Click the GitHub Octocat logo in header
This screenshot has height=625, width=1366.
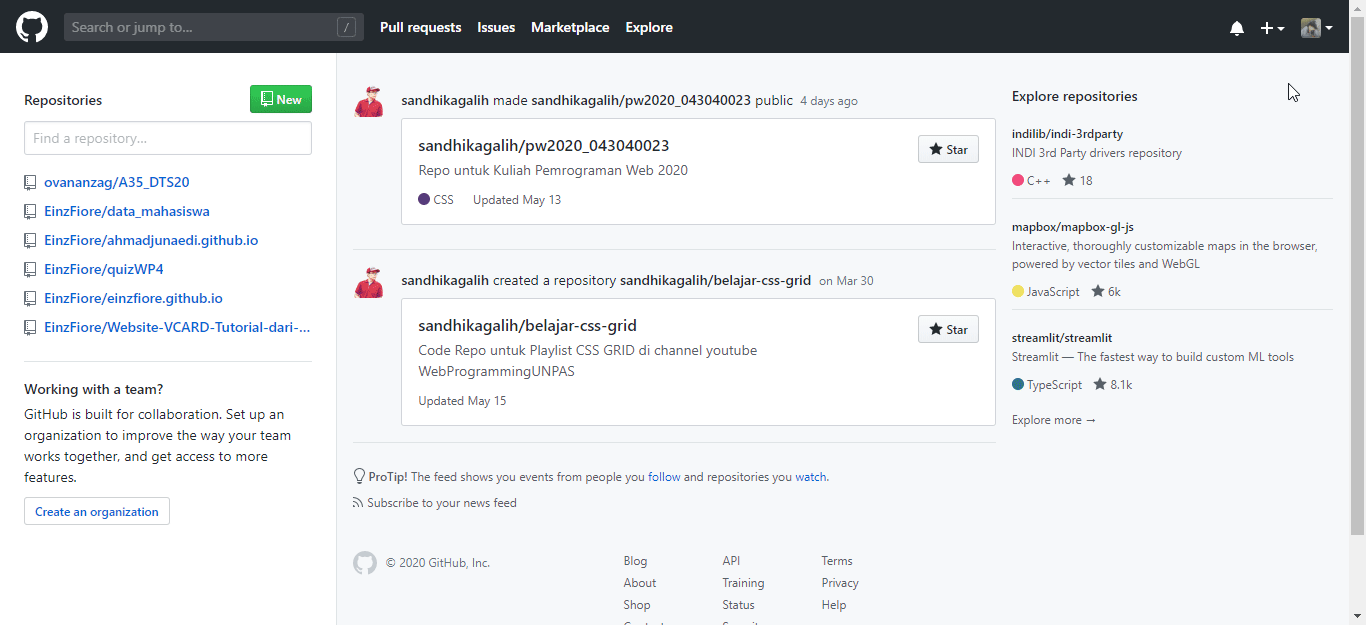click(32, 27)
